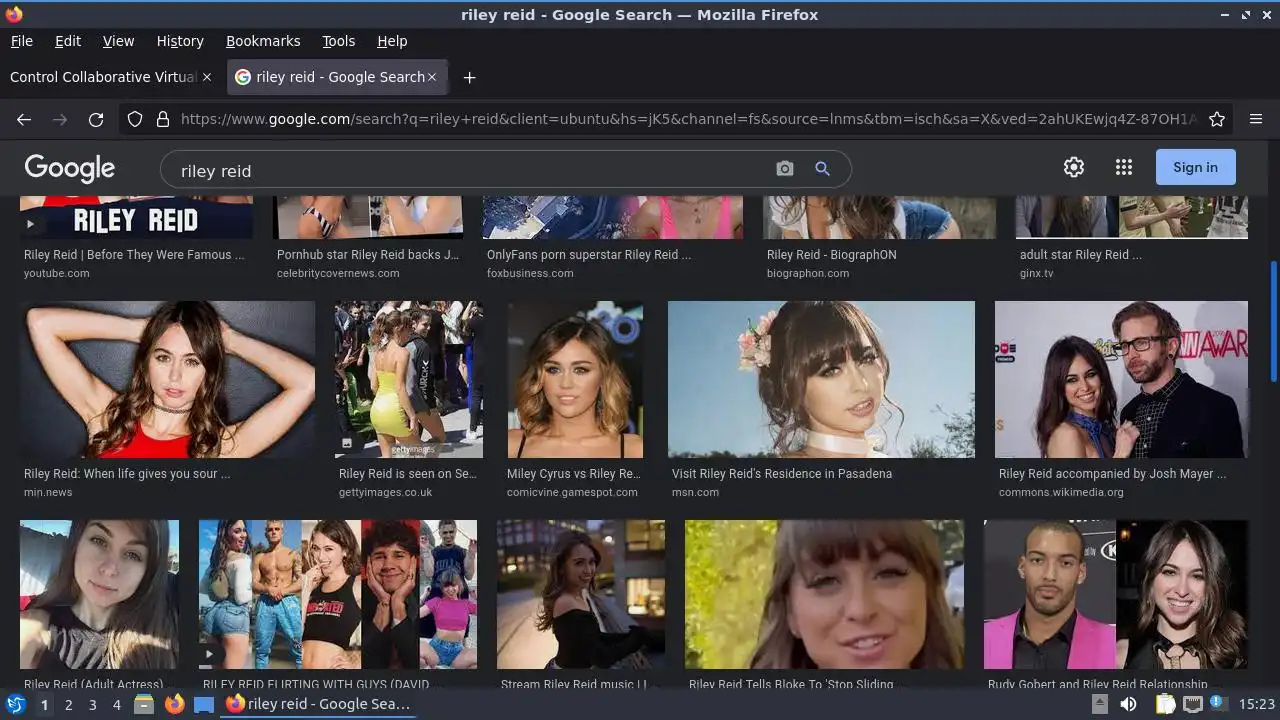Open the View menu
Viewport: 1280px width, 720px height.
(x=118, y=41)
